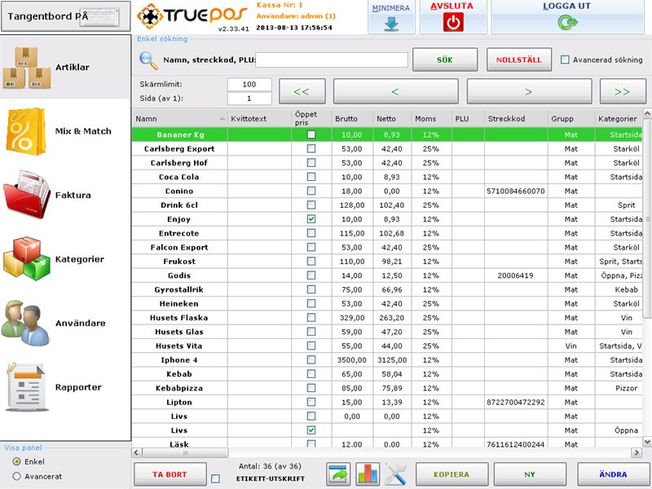Open the Kategorier colored cubes icon
The image size is (652, 489).
point(27,259)
